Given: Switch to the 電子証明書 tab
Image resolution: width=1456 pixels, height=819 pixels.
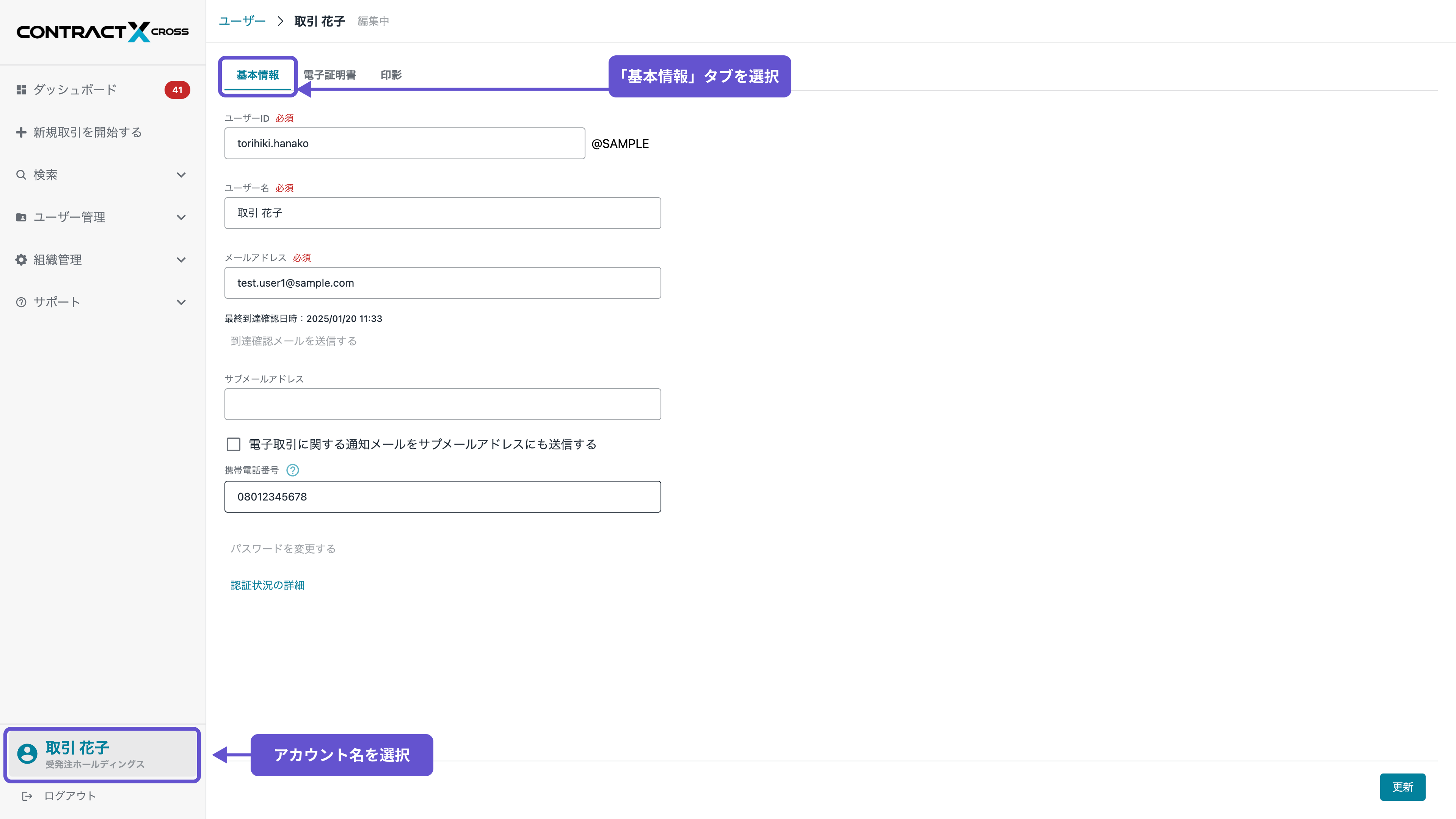Looking at the screenshot, I should coord(329,75).
